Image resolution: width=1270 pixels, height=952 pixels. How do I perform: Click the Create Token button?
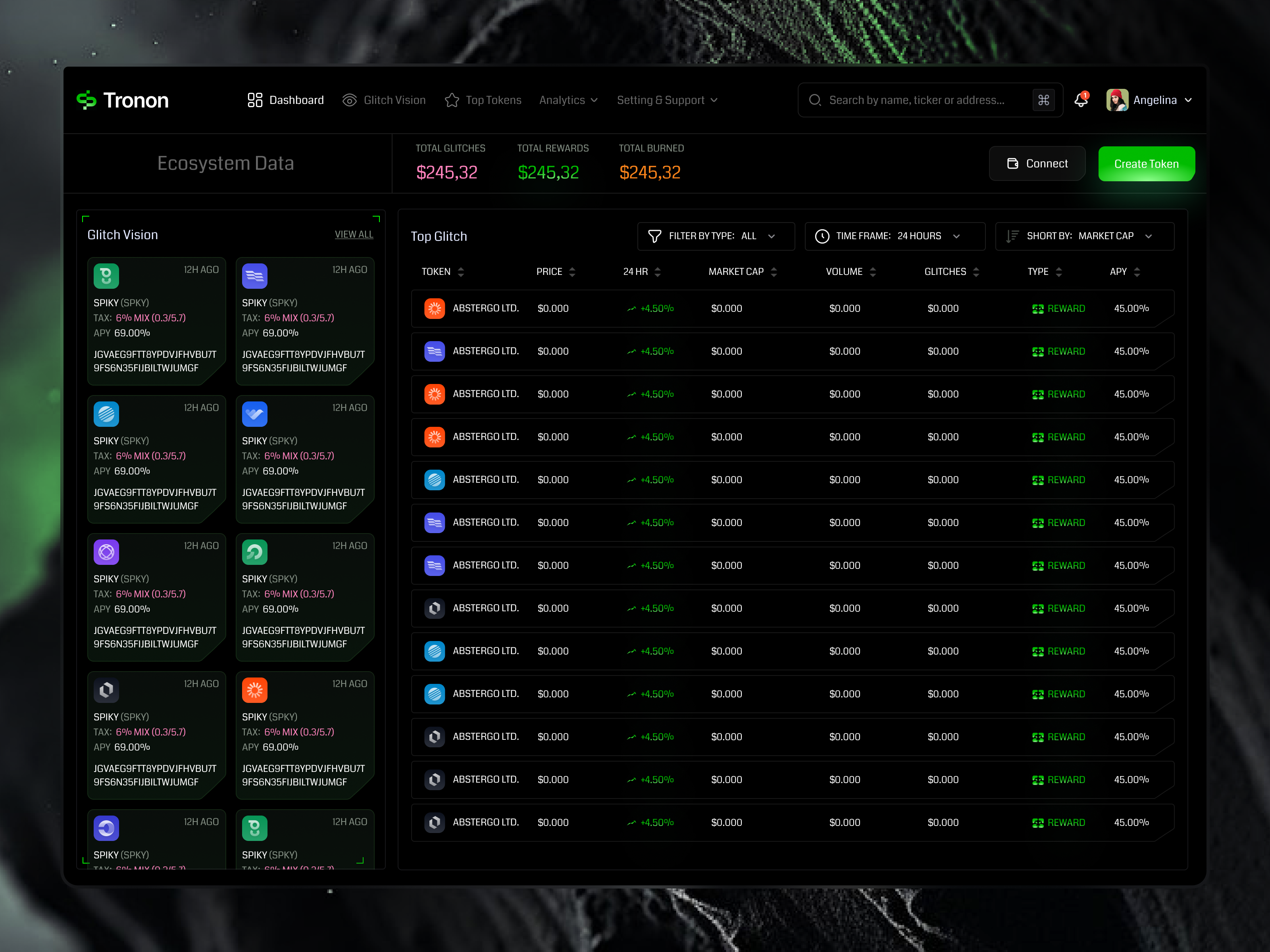click(1146, 163)
